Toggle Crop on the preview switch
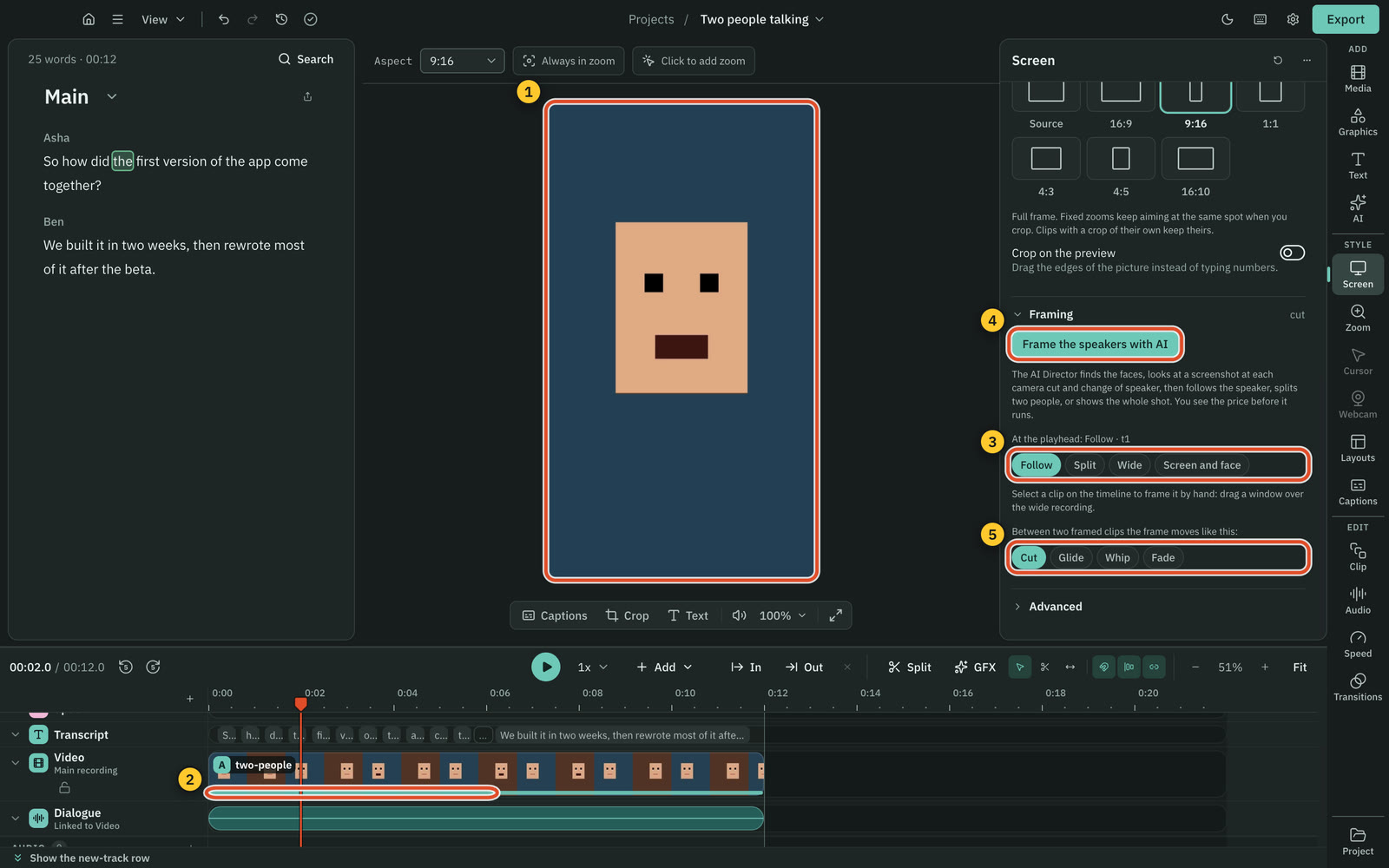Image resolution: width=1389 pixels, height=868 pixels. click(1292, 253)
